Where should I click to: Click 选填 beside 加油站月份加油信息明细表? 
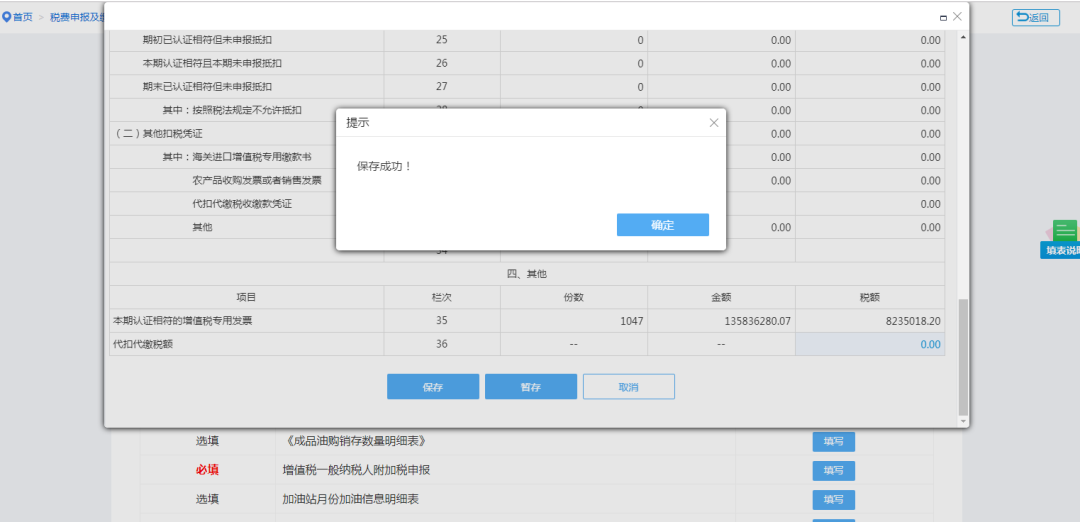pyautogui.click(x=207, y=499)
